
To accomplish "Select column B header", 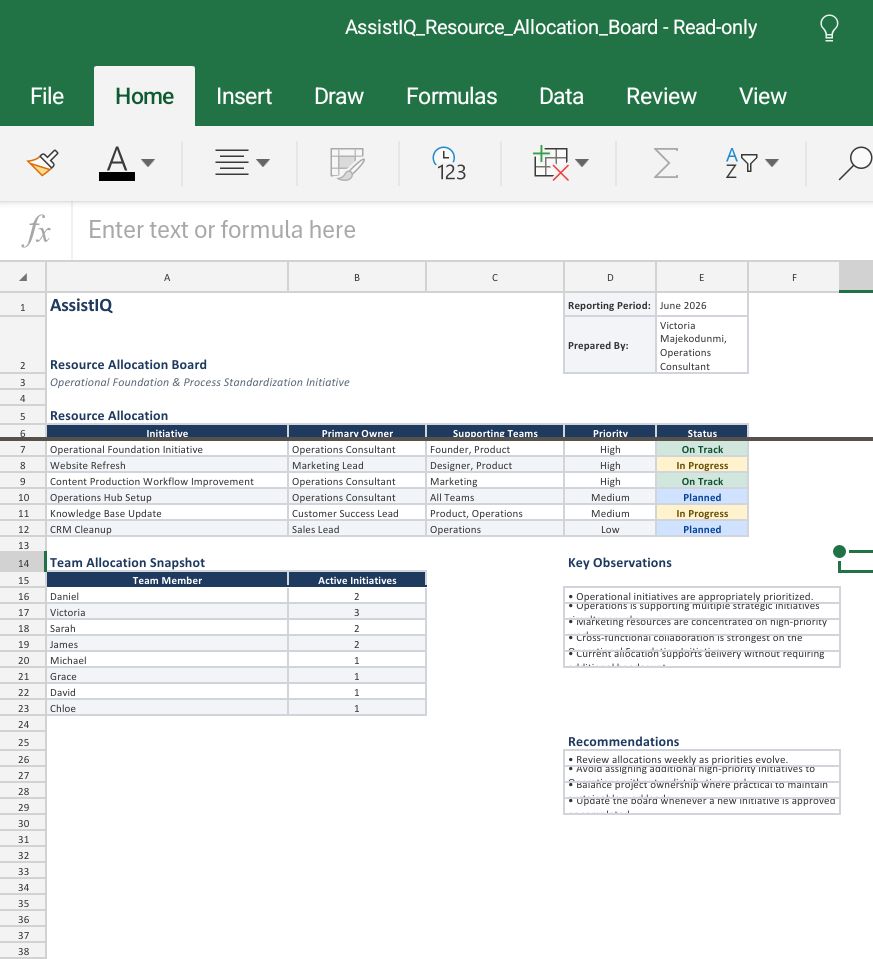I will 357,278.
